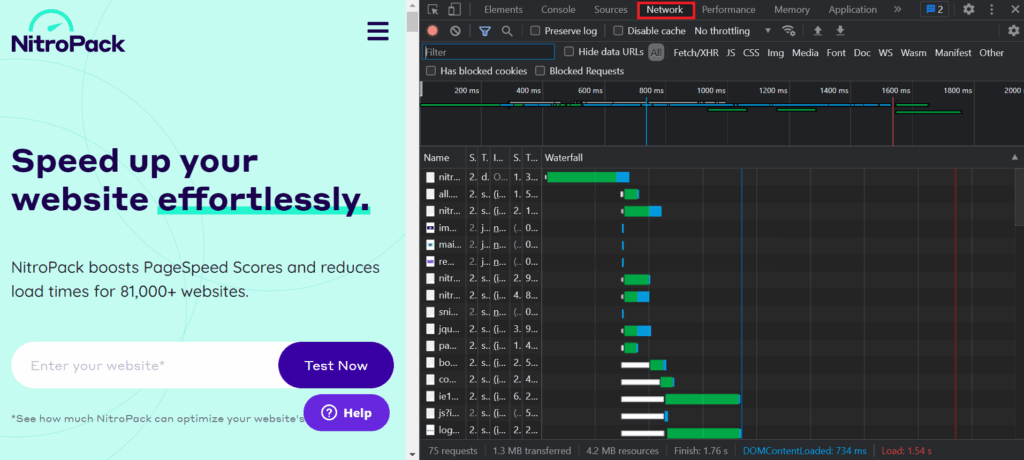Click the sort arrow in the Waterfall header
The height and width of the screenshot is (460, 1024).
click(1014, 157)
